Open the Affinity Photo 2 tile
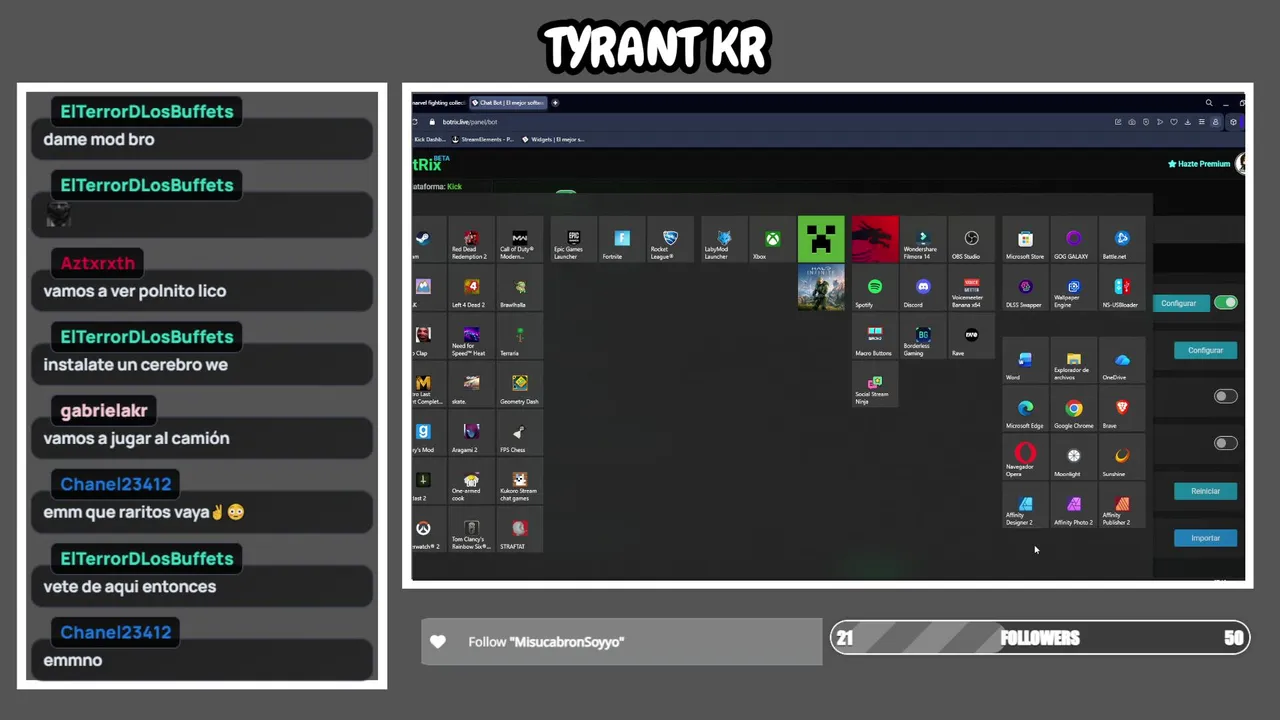 (x=1073, y=506)
